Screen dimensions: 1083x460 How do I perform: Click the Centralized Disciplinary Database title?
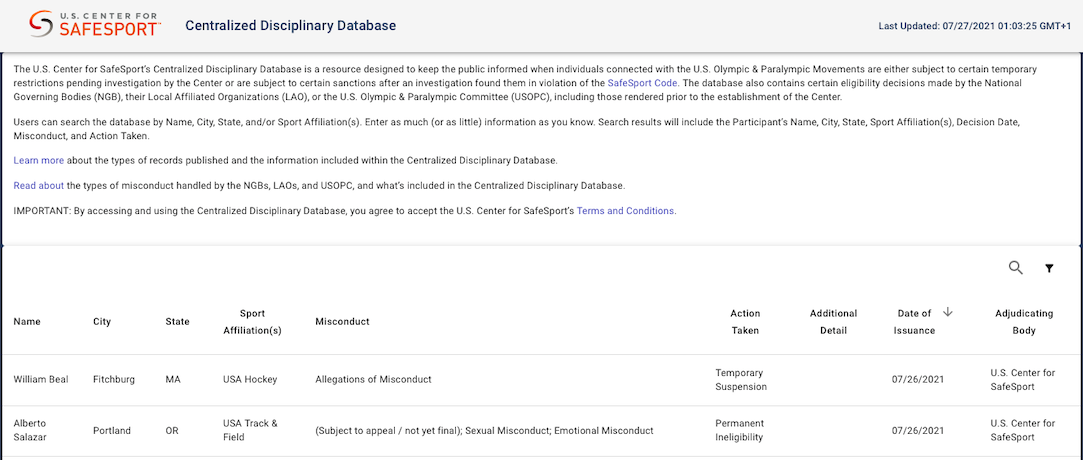click(x=291, y=25)
